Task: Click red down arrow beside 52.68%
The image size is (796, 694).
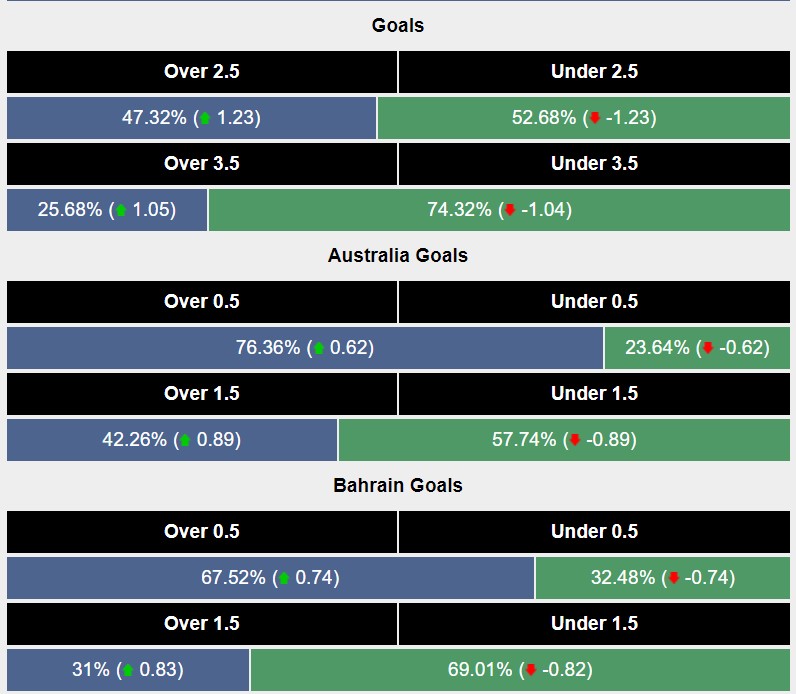Action: coord(595,118)
